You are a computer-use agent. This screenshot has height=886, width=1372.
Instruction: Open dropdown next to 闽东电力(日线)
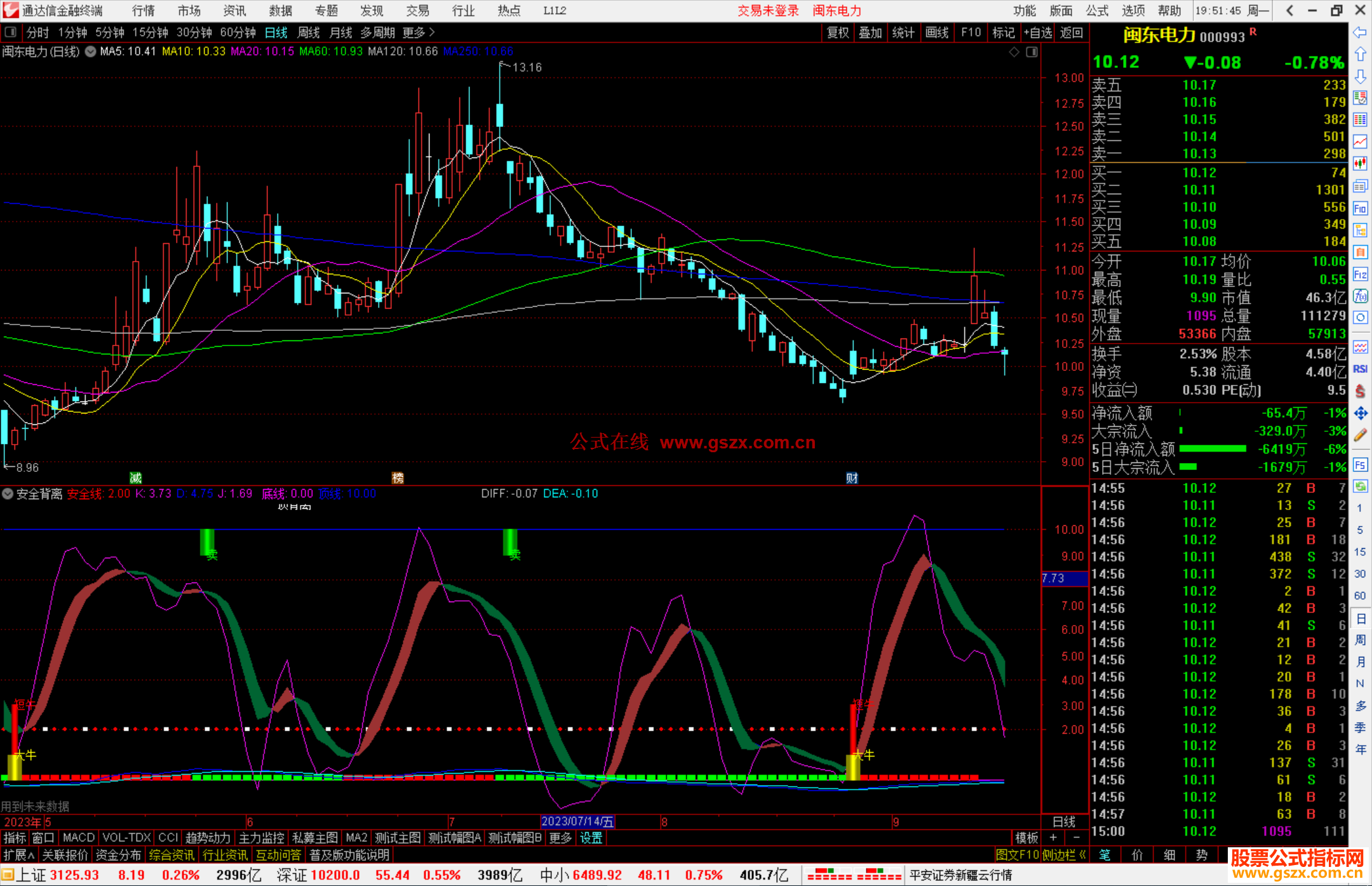coord(90,51)
